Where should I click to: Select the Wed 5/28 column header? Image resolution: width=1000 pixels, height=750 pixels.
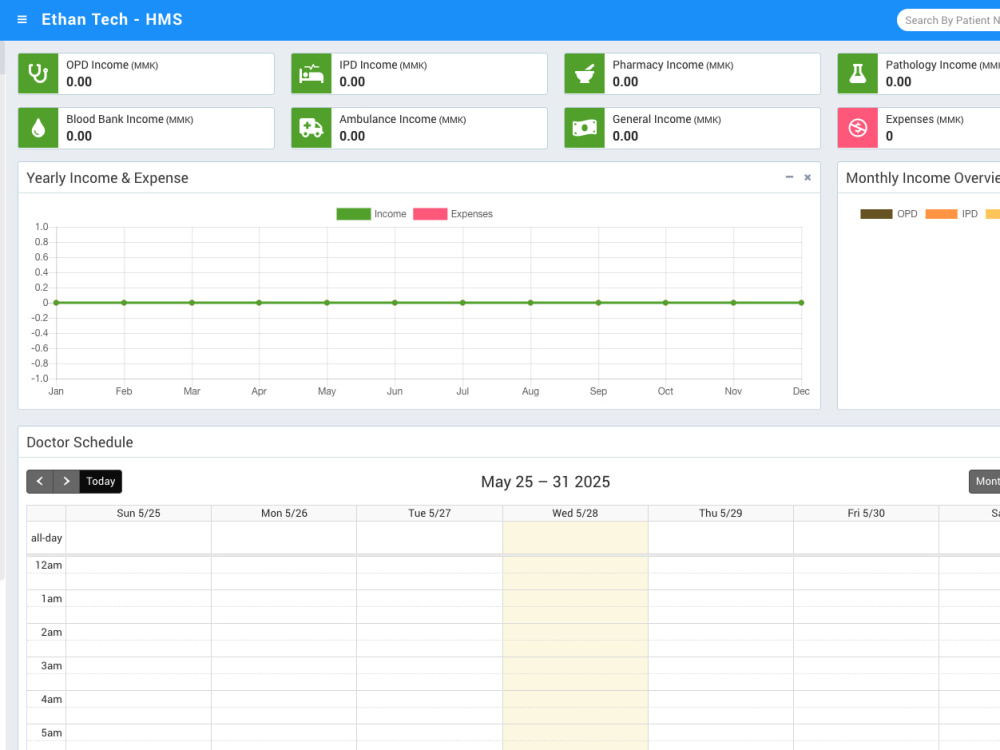point(575,513)
